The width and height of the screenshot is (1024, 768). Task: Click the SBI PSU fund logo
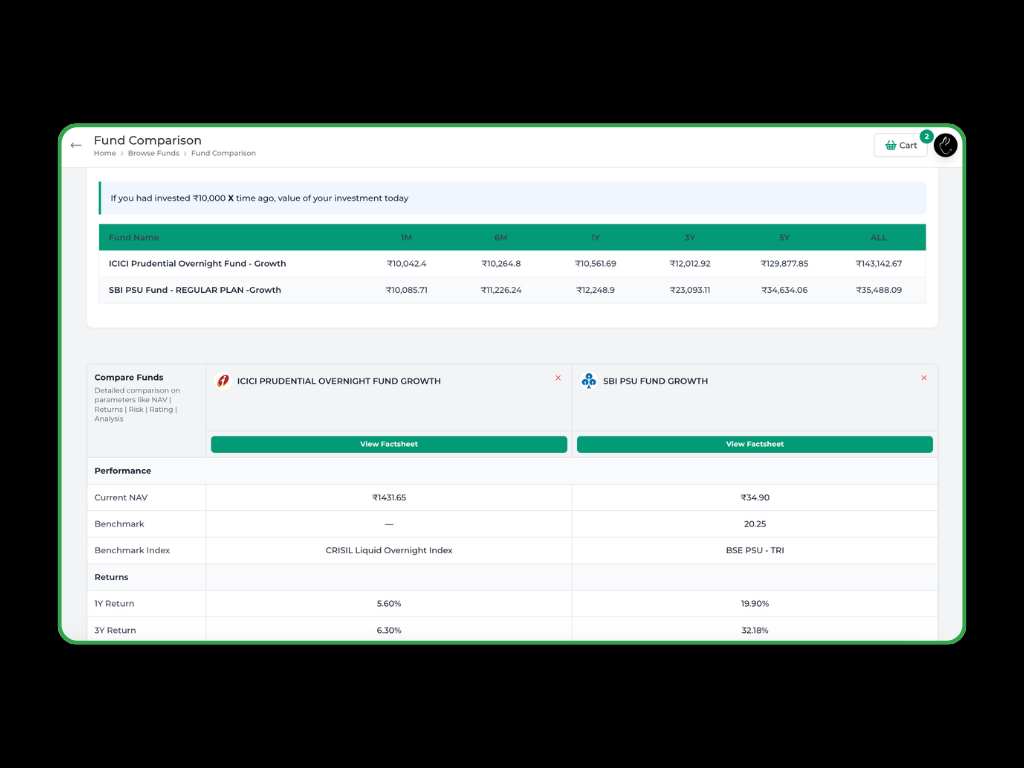(589, 381)
